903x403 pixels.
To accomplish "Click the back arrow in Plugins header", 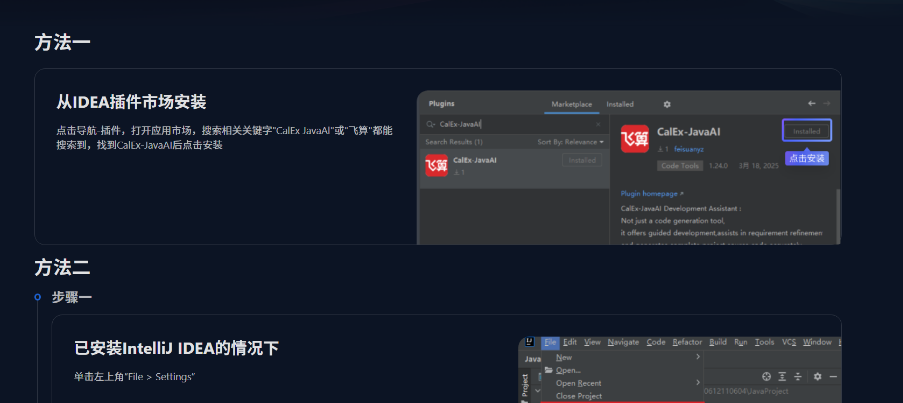I will tap(812, 104).
